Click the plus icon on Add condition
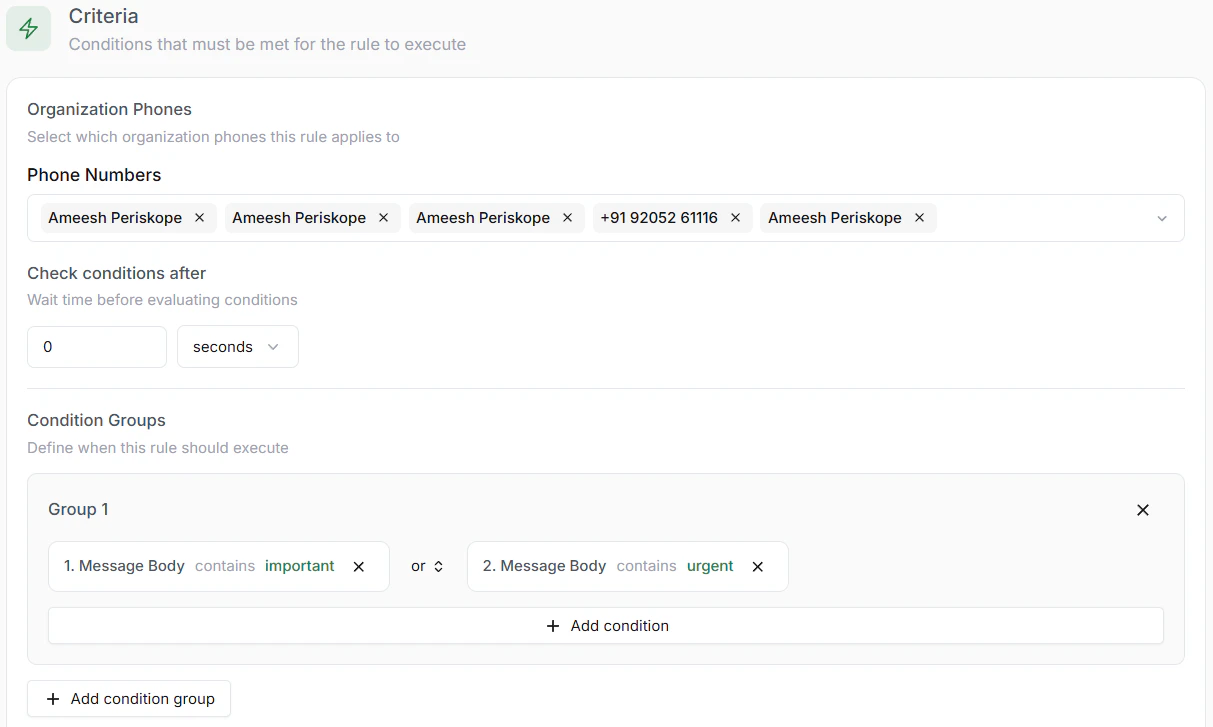1213x727 pixels. coord(553,626)
